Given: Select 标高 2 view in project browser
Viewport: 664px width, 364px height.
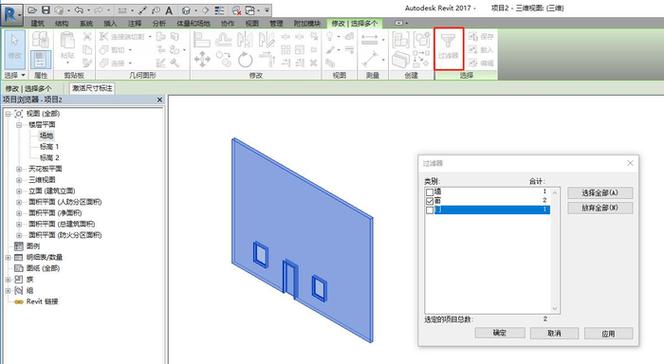Looking at the screenshot, I should (49, 158).
